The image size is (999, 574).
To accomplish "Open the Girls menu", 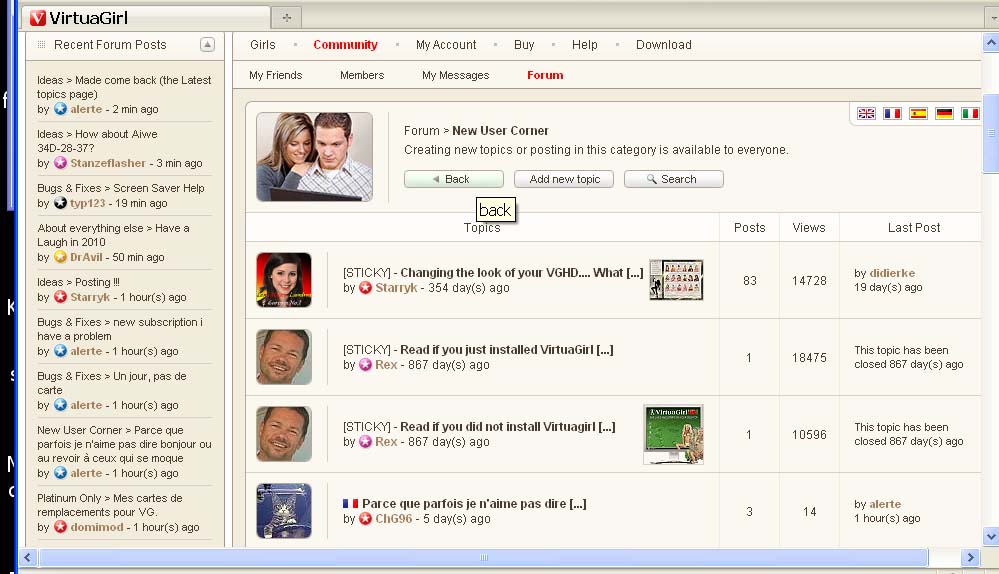I will click(262, 45).
